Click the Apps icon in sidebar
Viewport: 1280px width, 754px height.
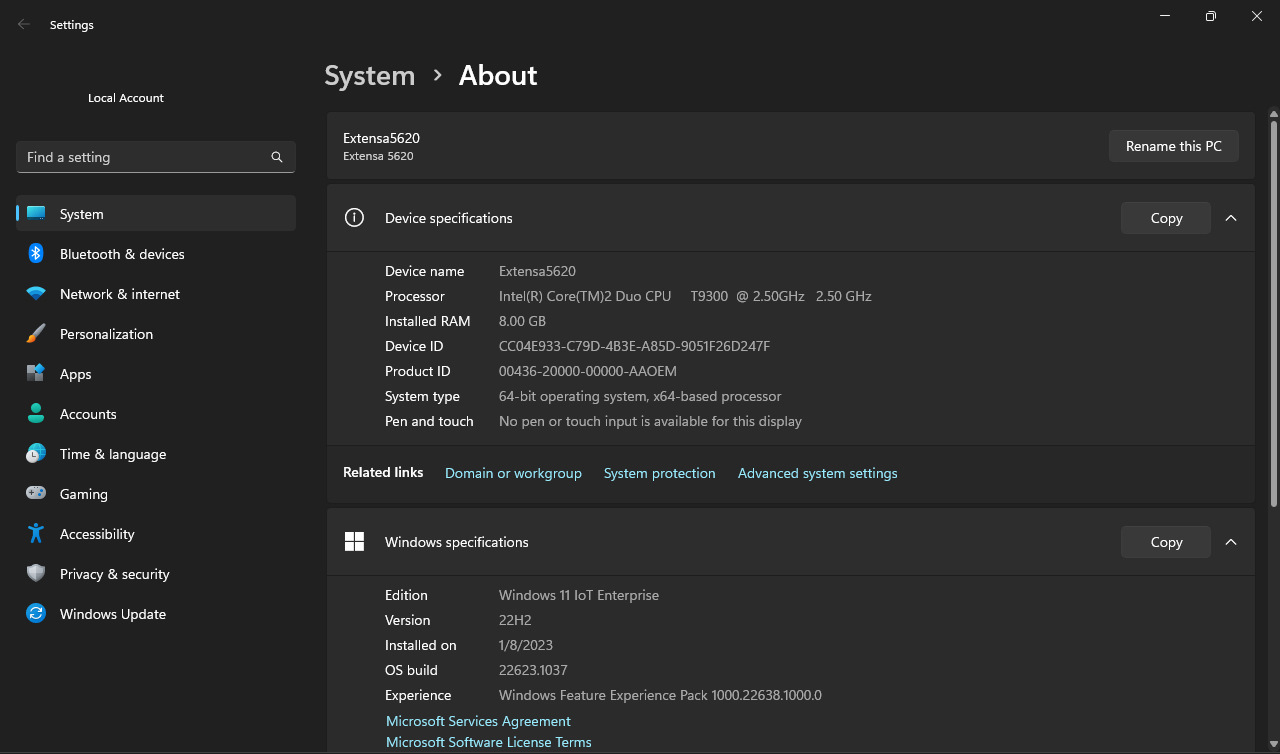(x=36, y=373)
